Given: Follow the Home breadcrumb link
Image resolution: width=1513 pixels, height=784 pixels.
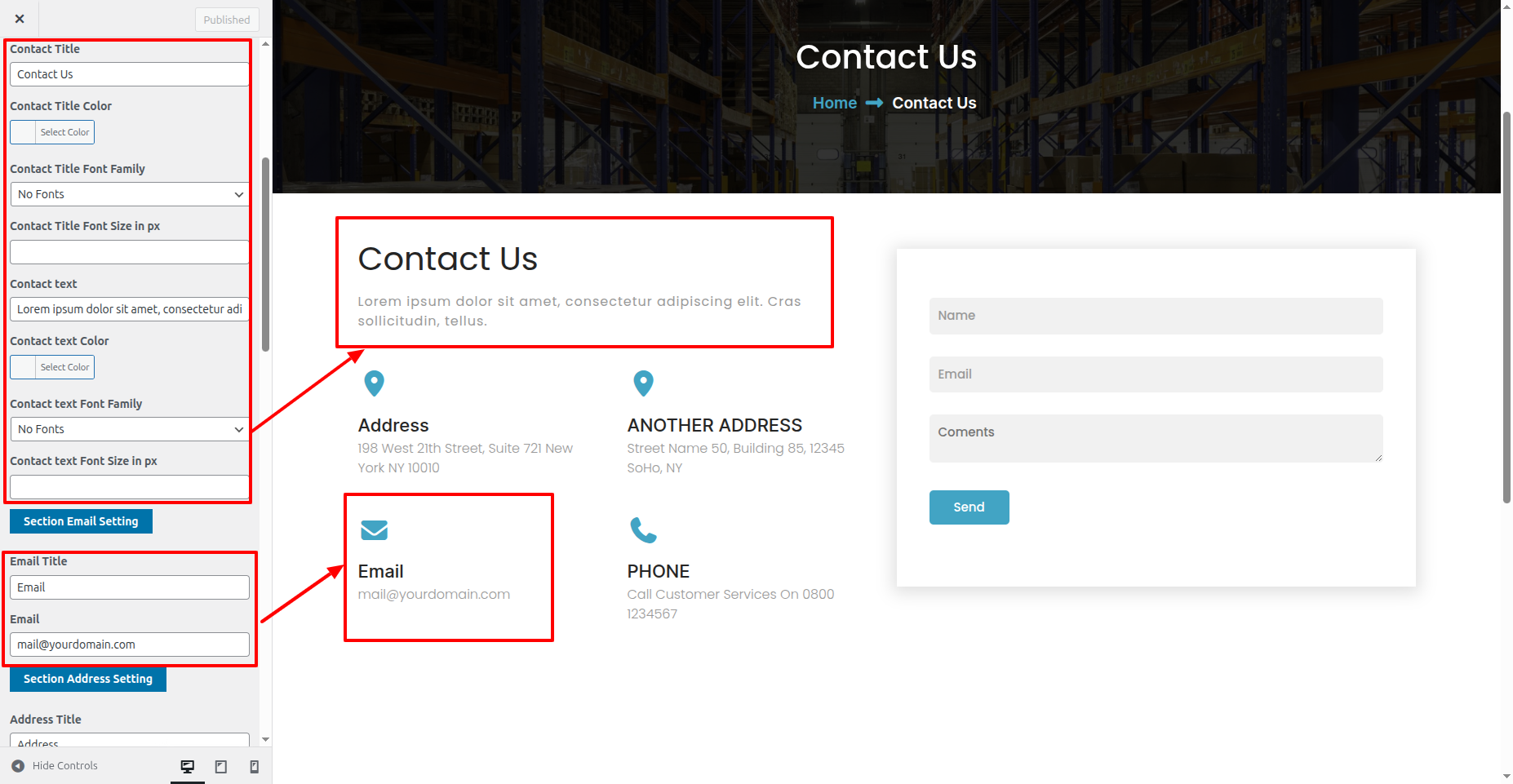Looking at the screenshot, I should click(x=834, y=104).
